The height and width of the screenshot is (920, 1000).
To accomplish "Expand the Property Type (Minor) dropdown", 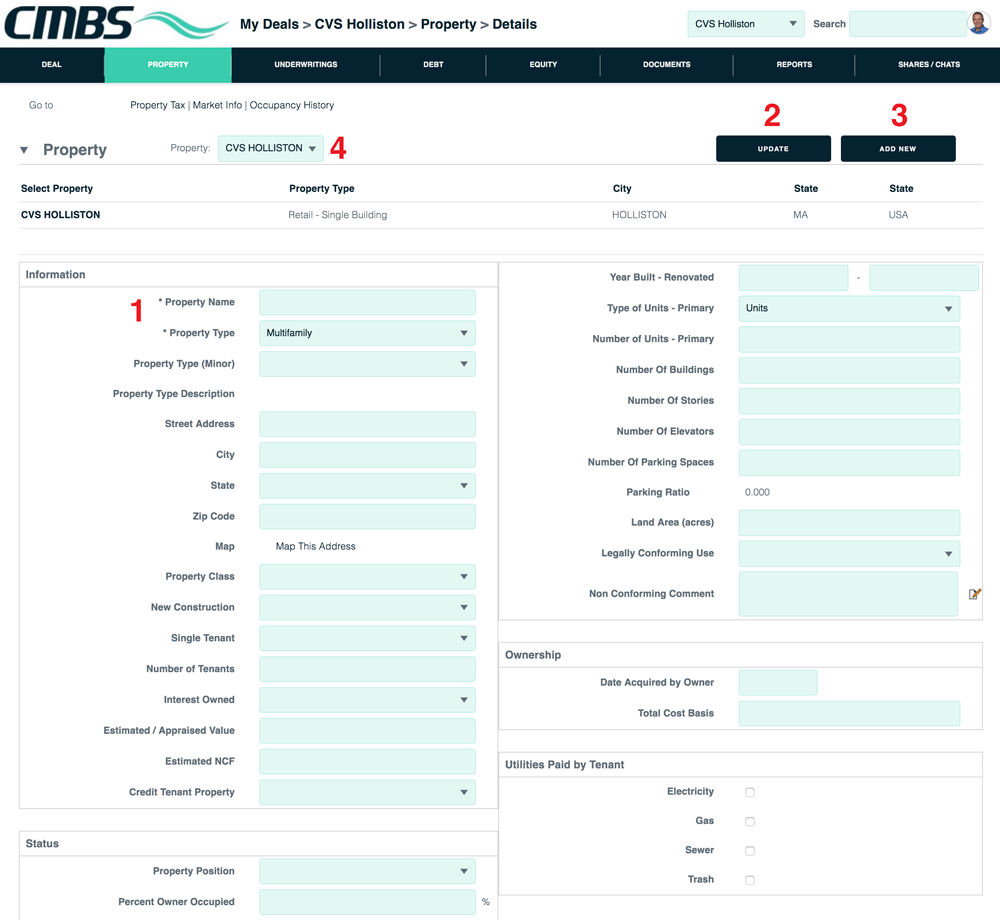I will (x=367, y=363).
